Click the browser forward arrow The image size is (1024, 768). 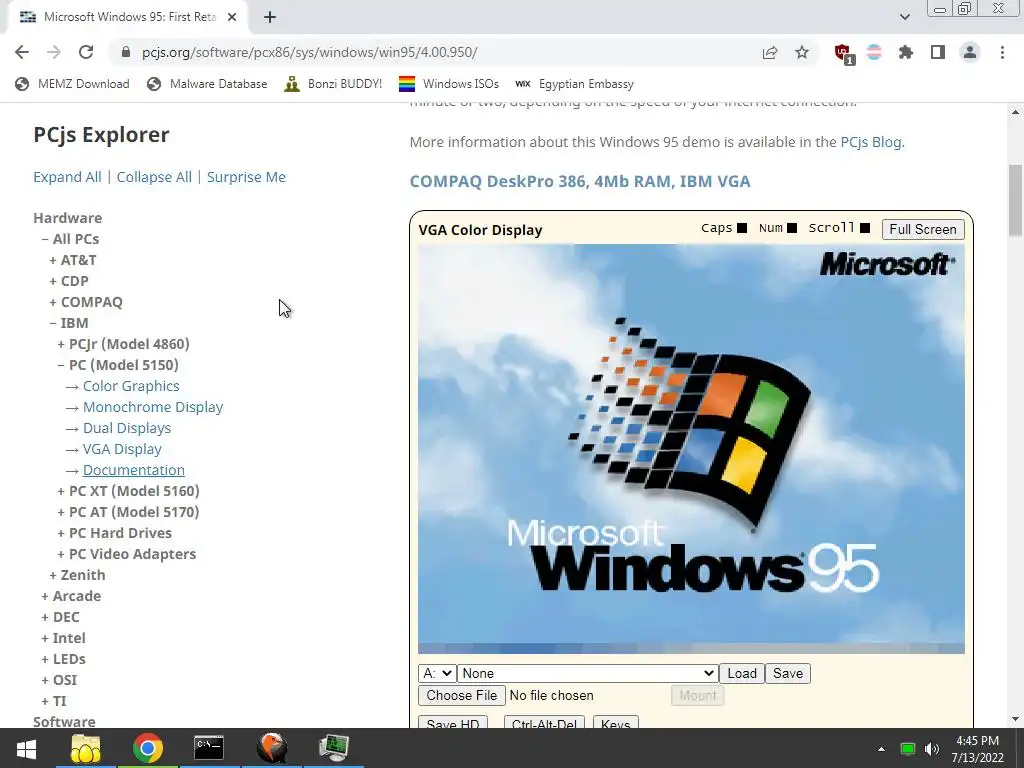54,52
